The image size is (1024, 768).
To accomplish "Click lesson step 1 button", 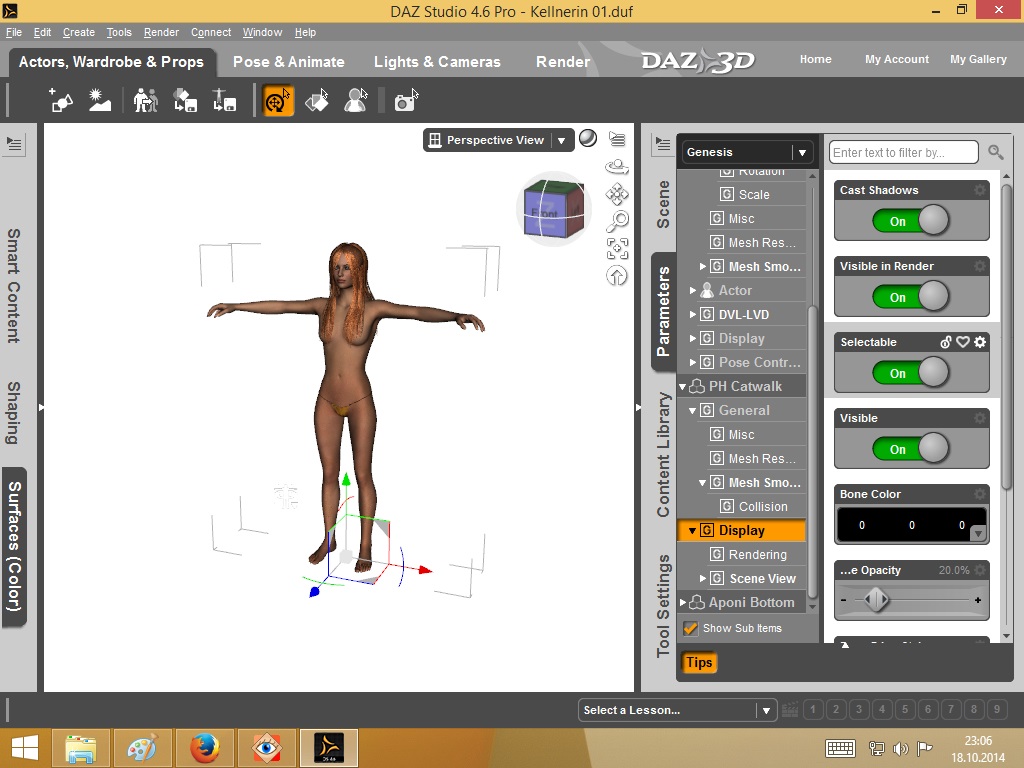I will [x=813, y=709].
